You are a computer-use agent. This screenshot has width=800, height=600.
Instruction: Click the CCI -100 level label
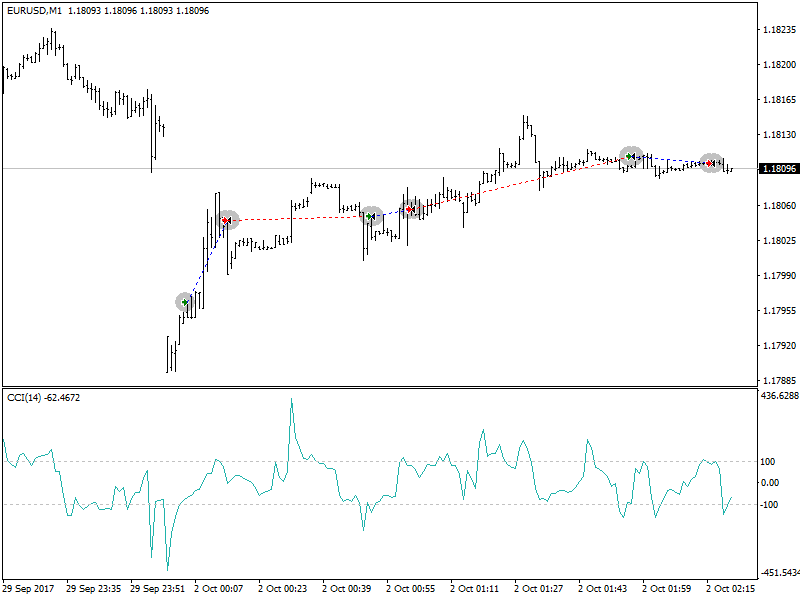tap(769, 504)
